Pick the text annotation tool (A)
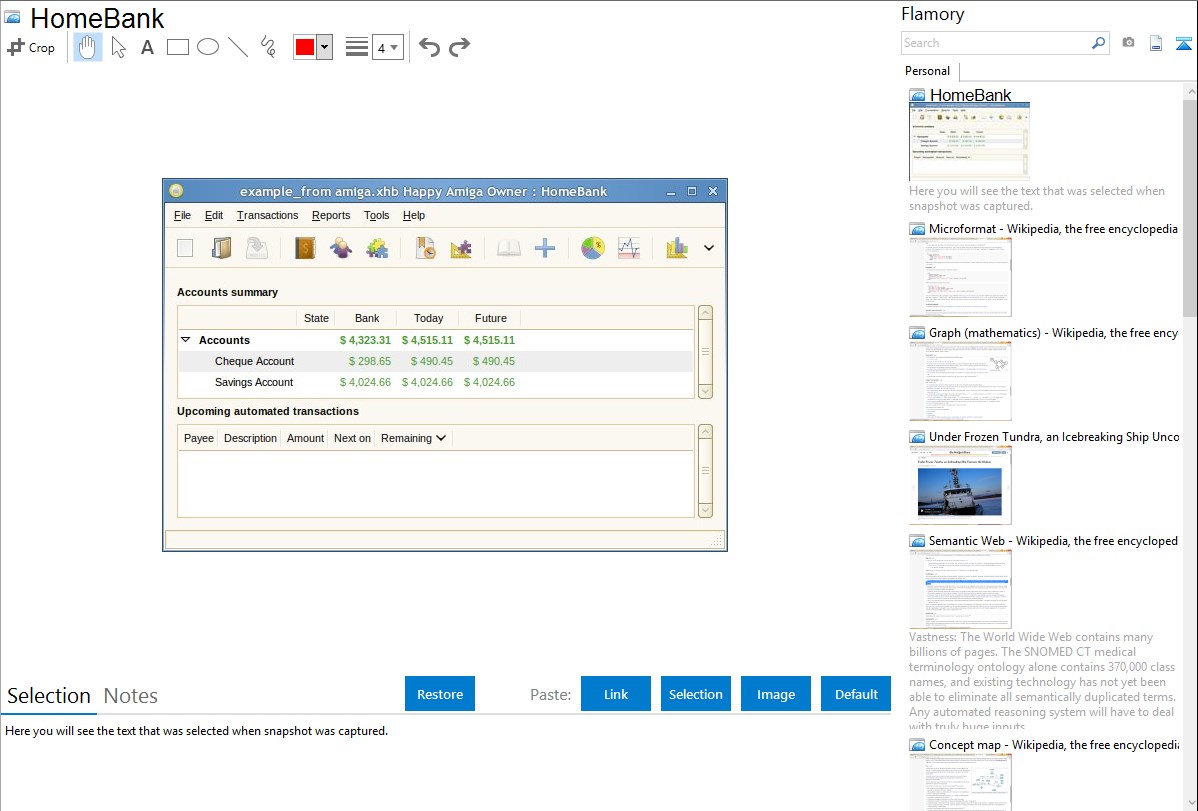This screenshot has height=811, width=1198. pos(147,47)
